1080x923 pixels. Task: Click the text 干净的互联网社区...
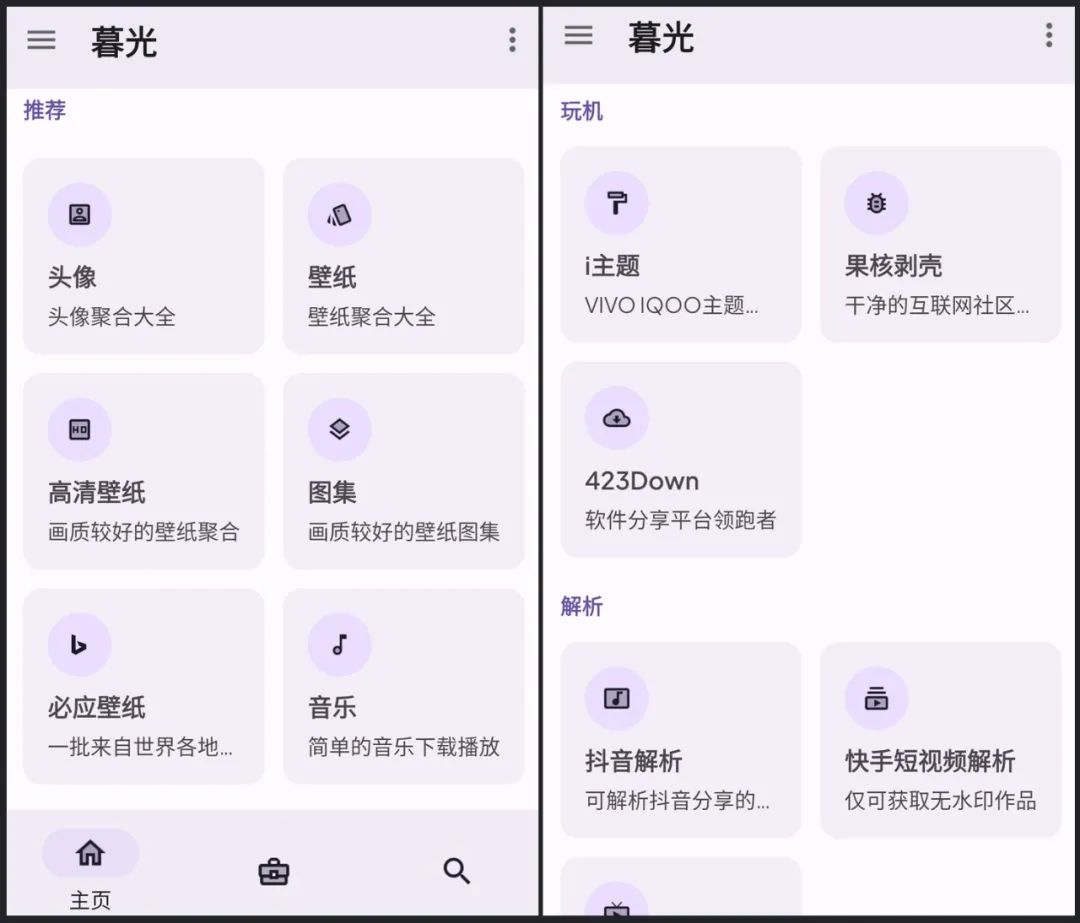[x=937, y=305]
